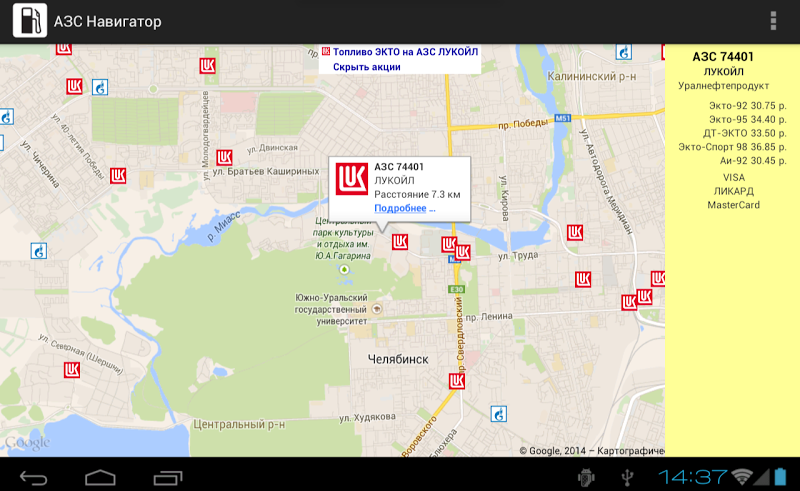This screenshot has width=800, height=491.
Task: Tap the green Гагарина park marker on map
Action: [x=344, y=269]
